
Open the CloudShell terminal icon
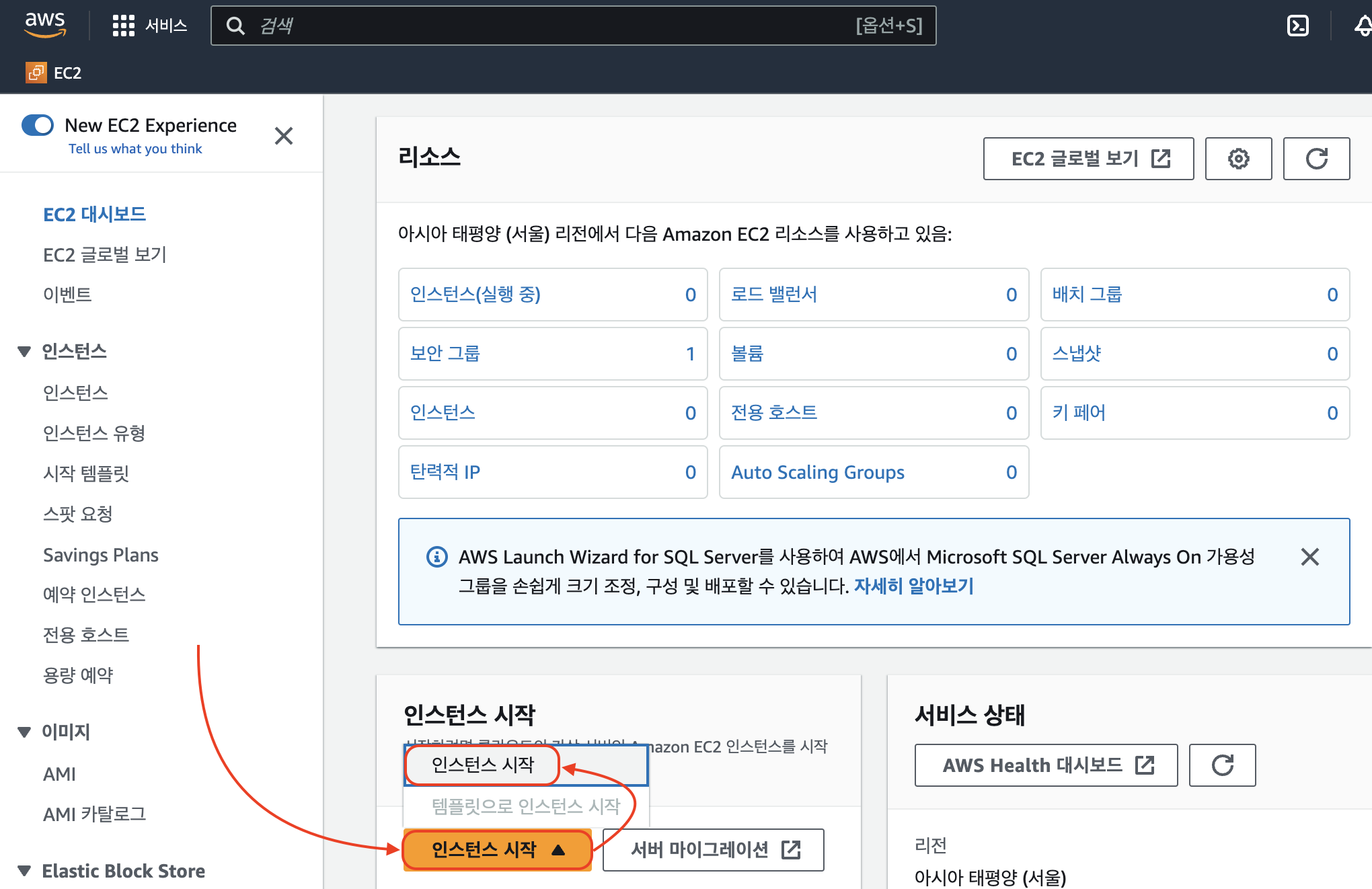tap(1297, 26)
